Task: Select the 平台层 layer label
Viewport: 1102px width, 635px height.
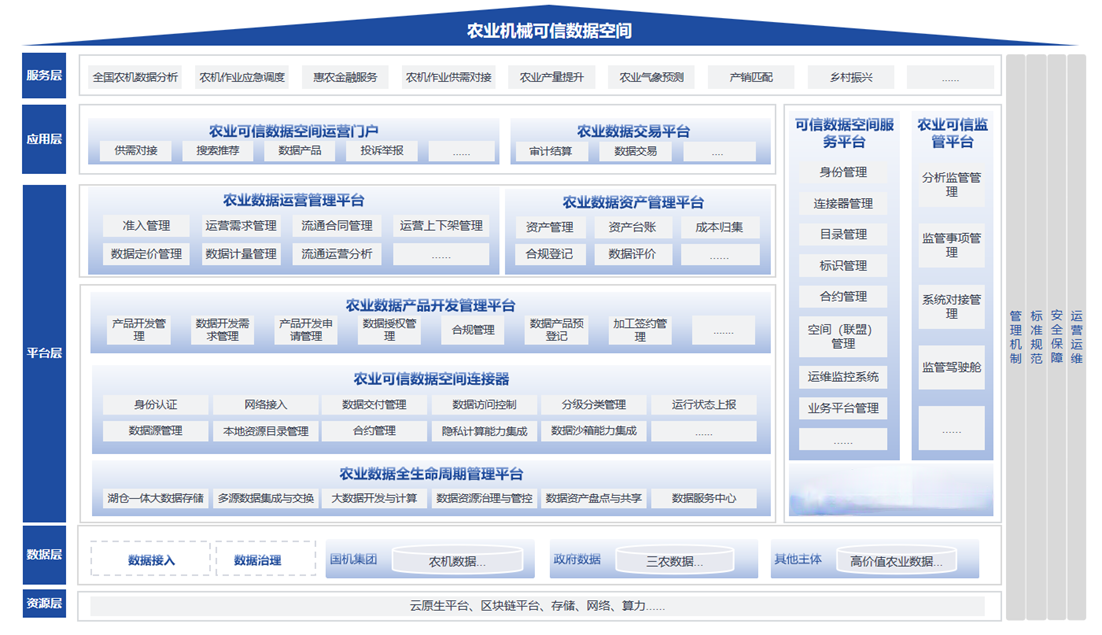Action: coord(44,353)
